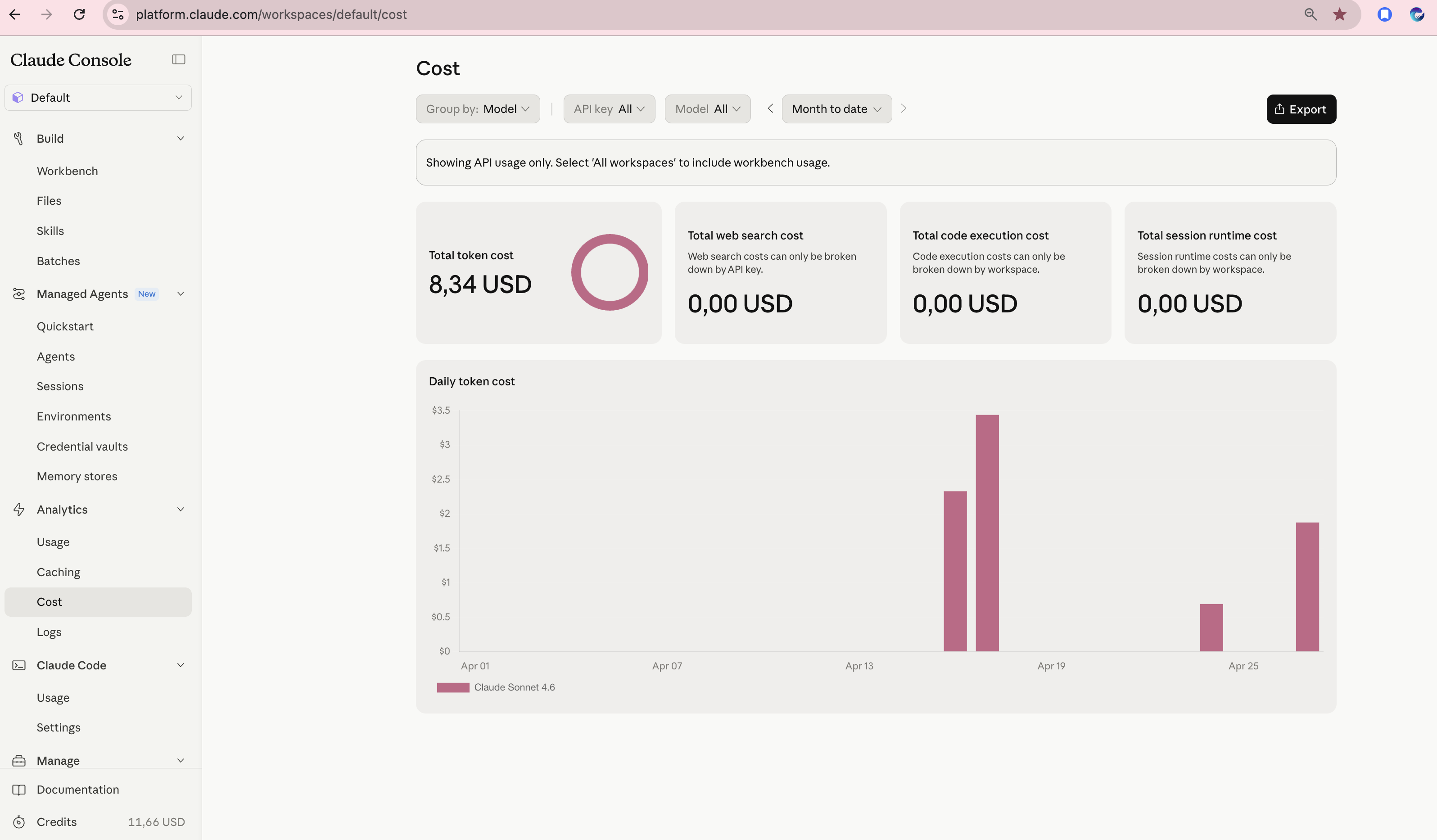1437x840 pixels.
Task: Open the browser profile icon
Action: 1416,14
